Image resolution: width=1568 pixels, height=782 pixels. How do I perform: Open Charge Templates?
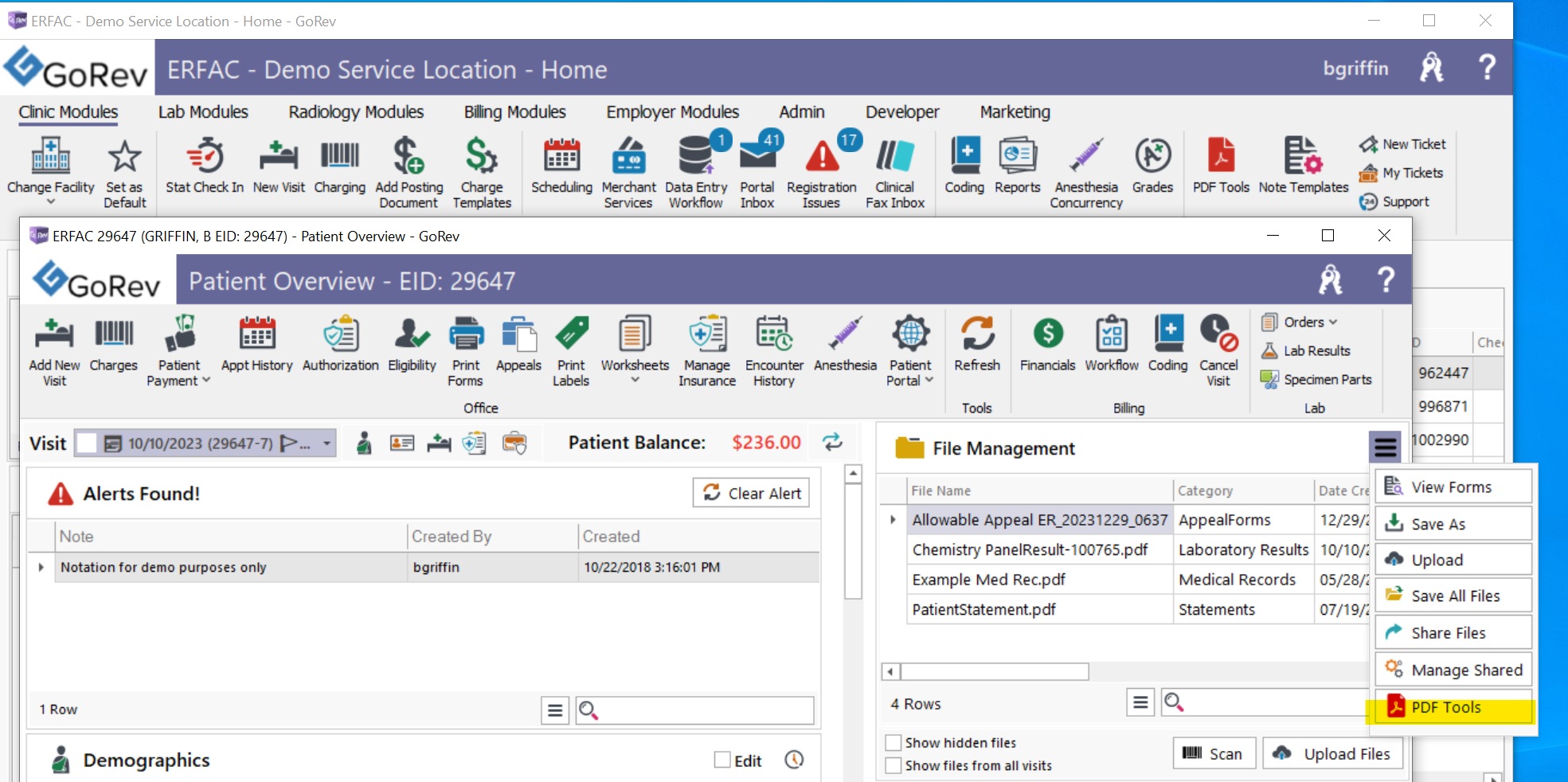[482, 173]
